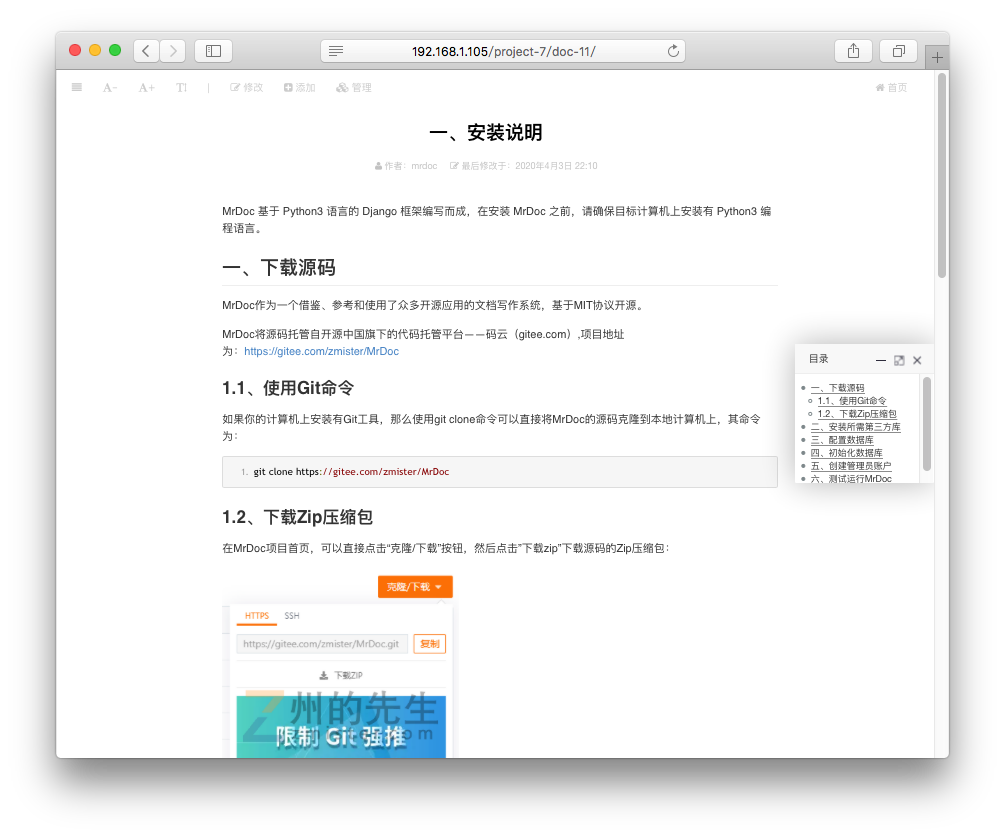Maximize the 目录 contents panel

[899, 360]
